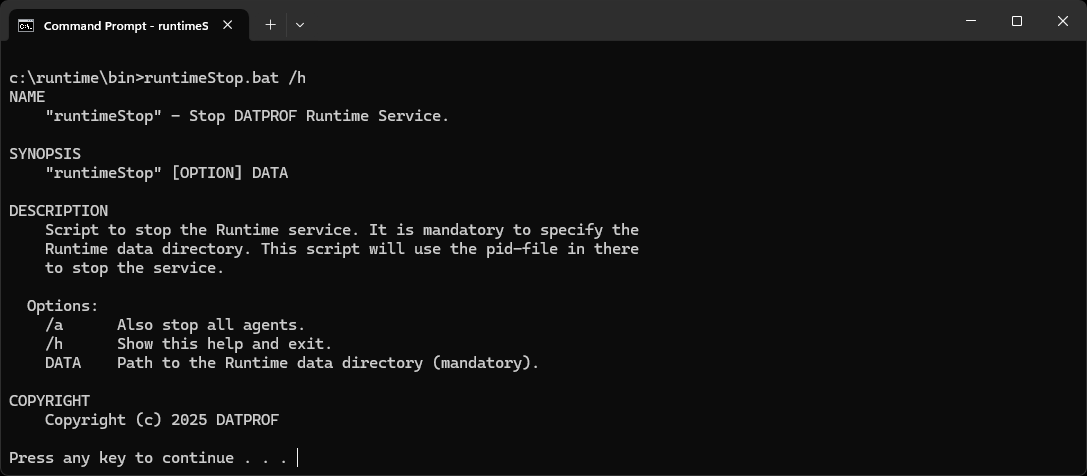The height and width of the screenshot is (476, 1087).
Task: Close the Command Prompt window
Action: tap(1063, 21)
